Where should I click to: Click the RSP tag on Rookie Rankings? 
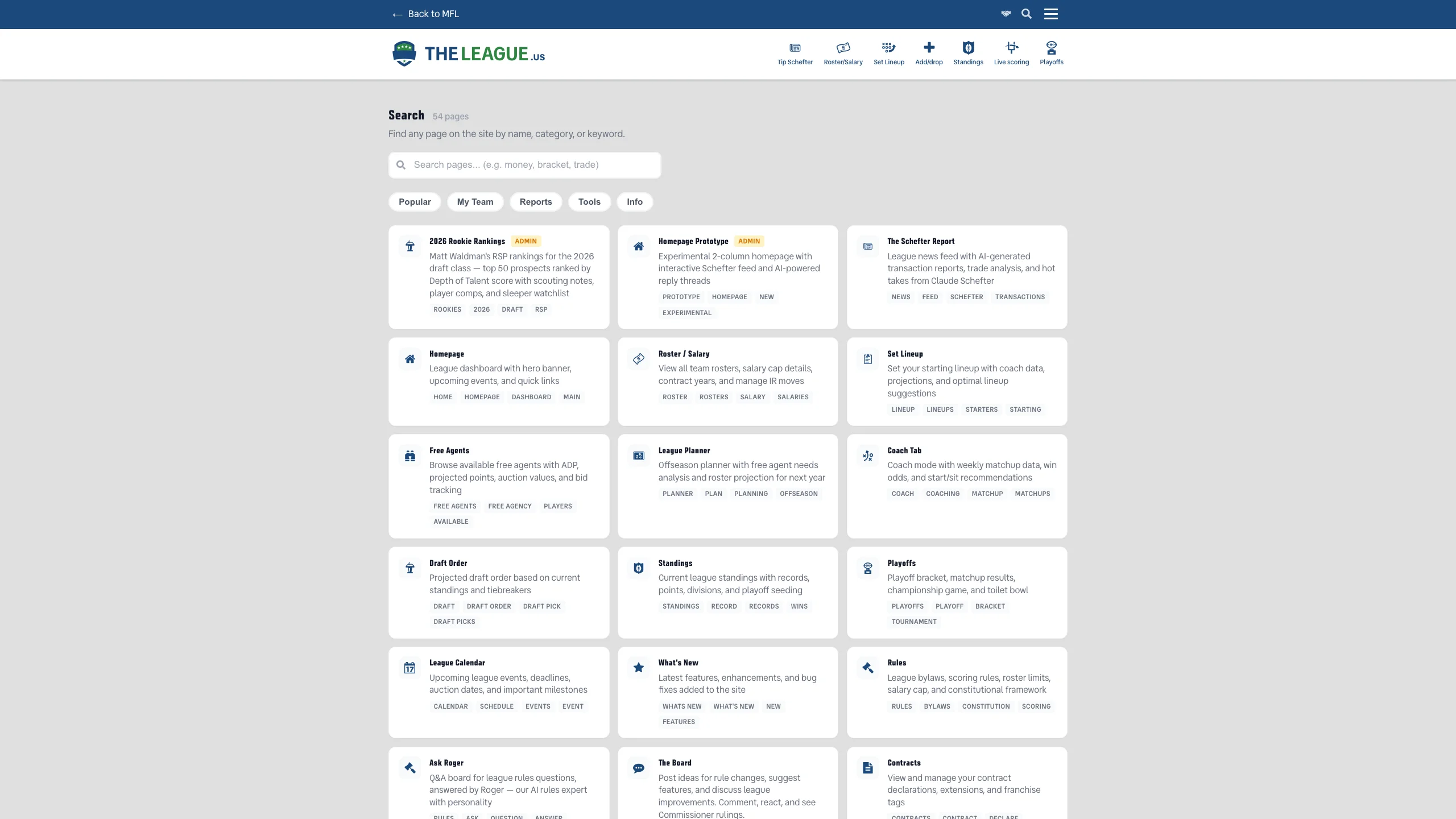(x=541, y=309)
